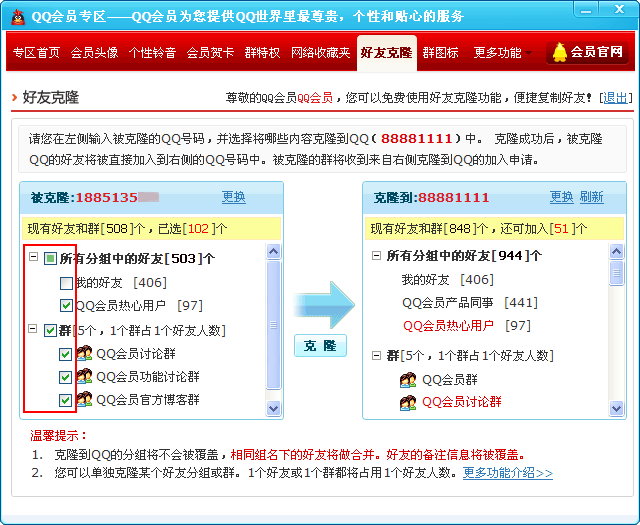Screen dimensions: 640x525
Task: Click group icon beside QQ会员官方博客群
Action: (84, 399)
